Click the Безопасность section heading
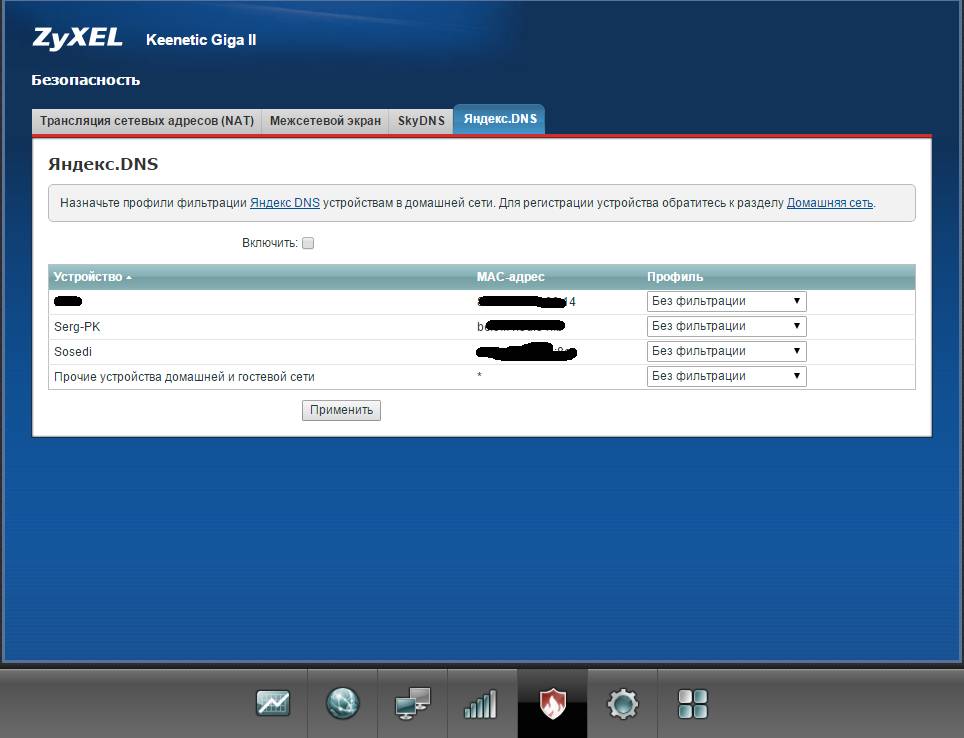The height and width of the screenshot is (738, 964). [85, 80]
